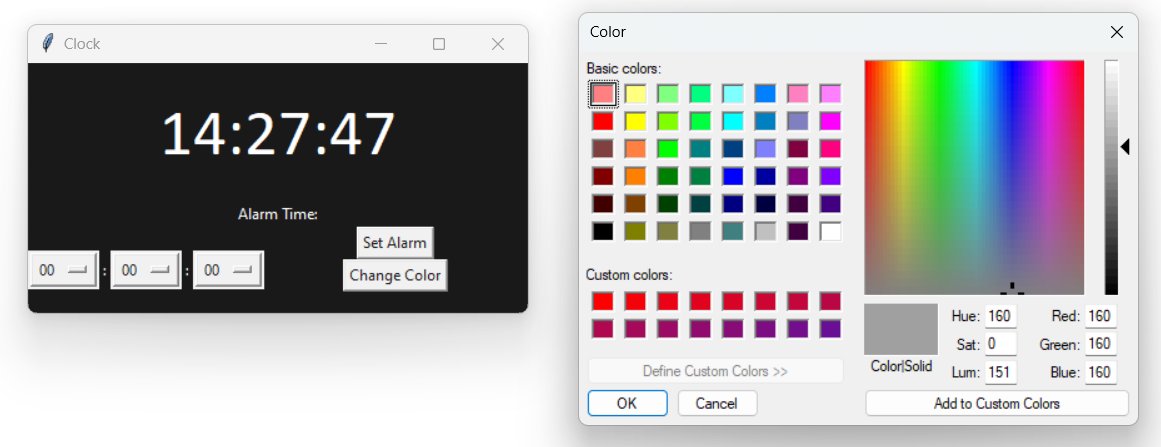Select the silver basic color swatch
Image resolution: width=1161 pixels, height=447 pixels.
(x=766, y=232)
